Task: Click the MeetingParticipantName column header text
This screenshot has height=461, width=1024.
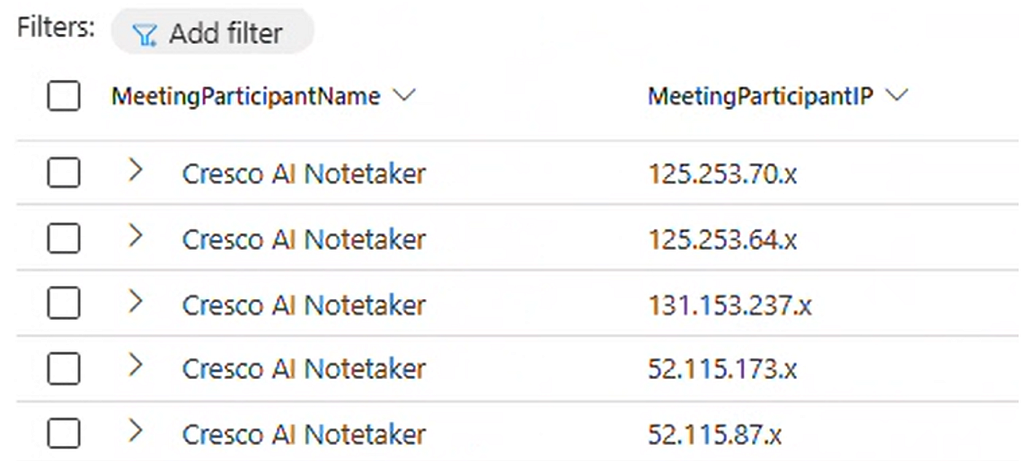Action: [246, 97]
